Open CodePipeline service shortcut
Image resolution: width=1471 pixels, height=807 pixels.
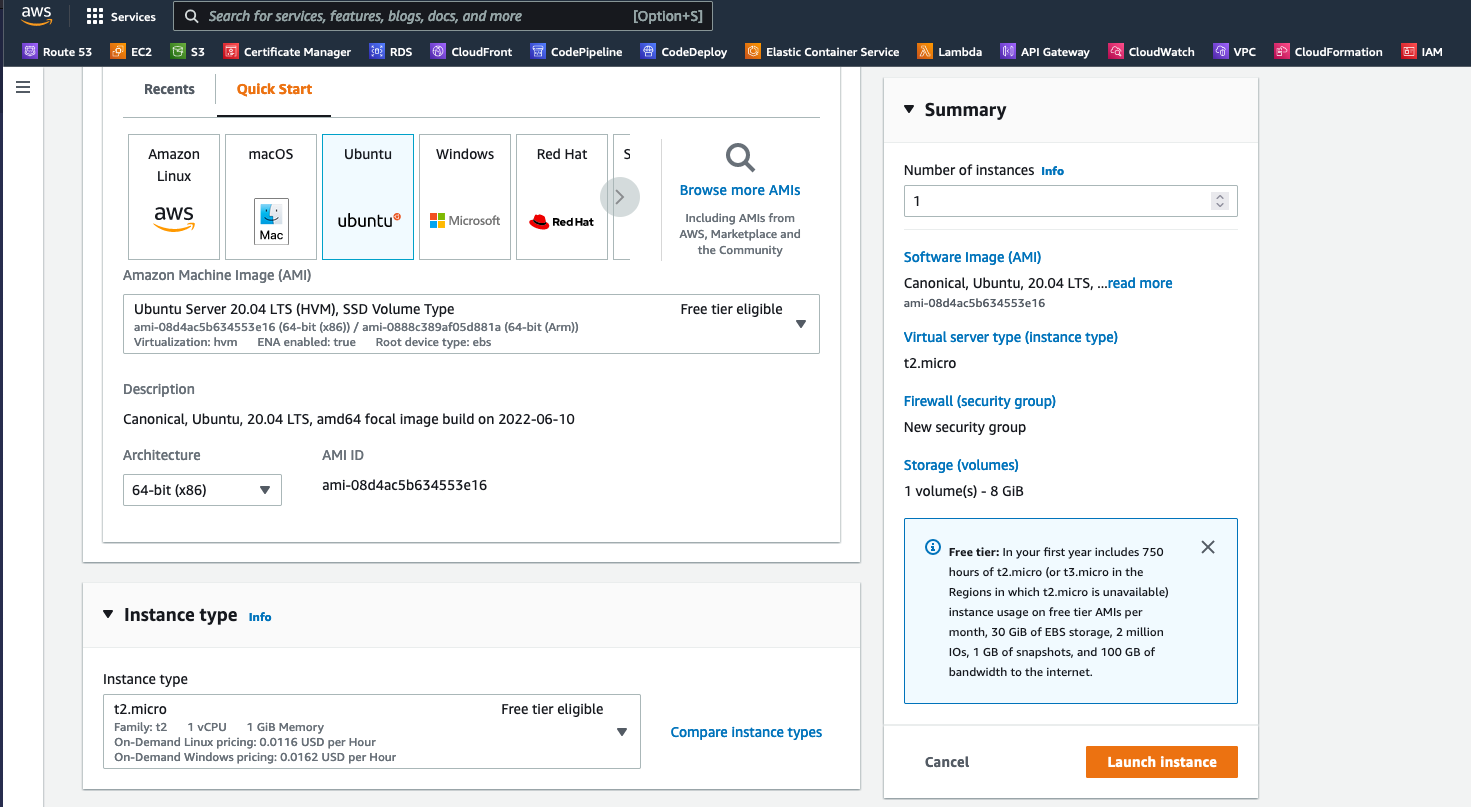(x=576, y=51)
